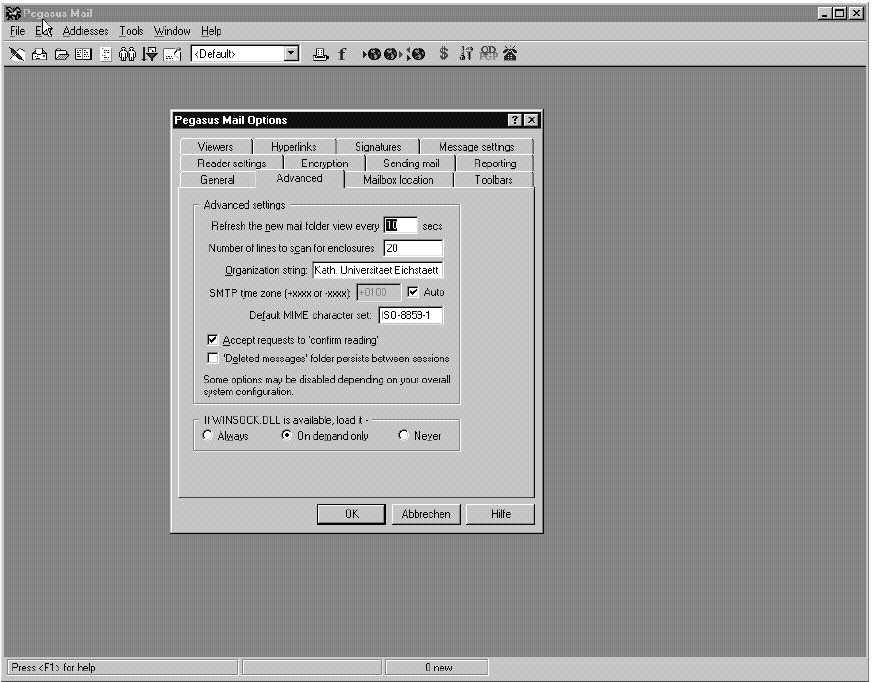The width and height of the screenshot is (872, 682).
Task: Click the mail filtering rules funnel icon
Action: 150,54
